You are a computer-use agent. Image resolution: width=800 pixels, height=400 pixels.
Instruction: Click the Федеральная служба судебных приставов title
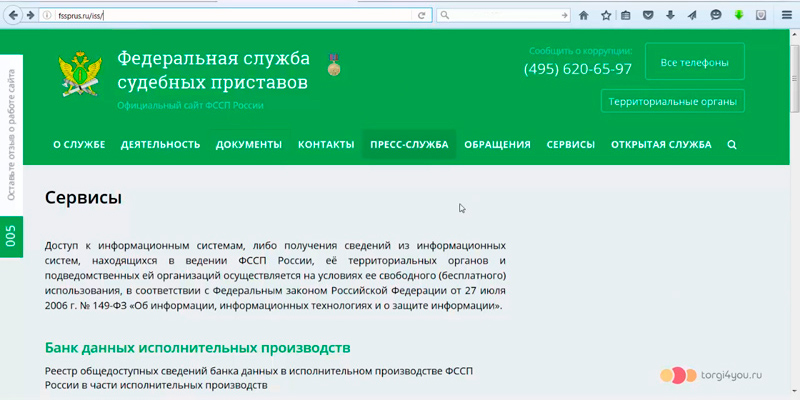(x=213, y=70)
